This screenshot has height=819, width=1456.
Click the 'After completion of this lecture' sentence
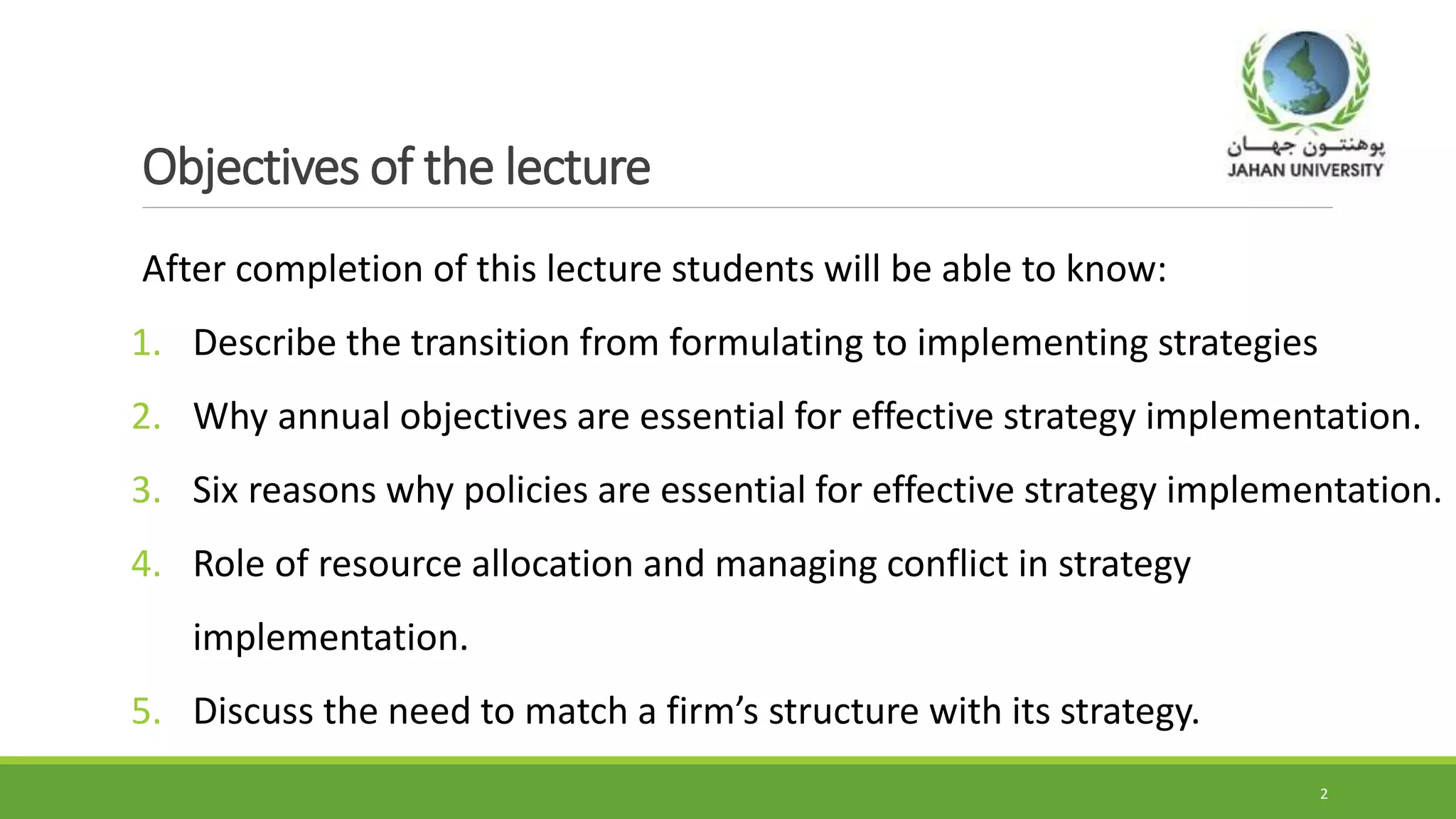pos(654,269)
